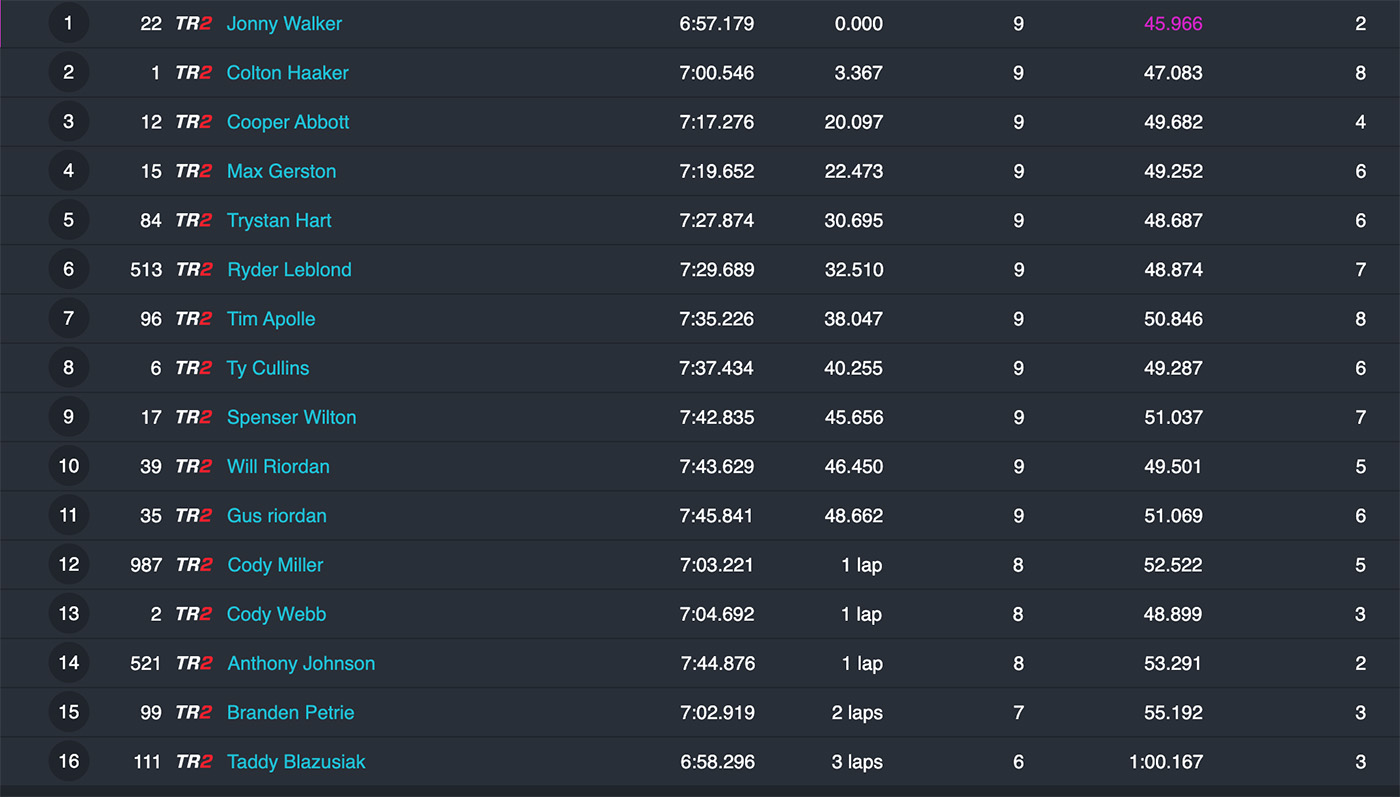
Task: Click the TR2 icon next to Colton Haaker
Action: point(193,73)
